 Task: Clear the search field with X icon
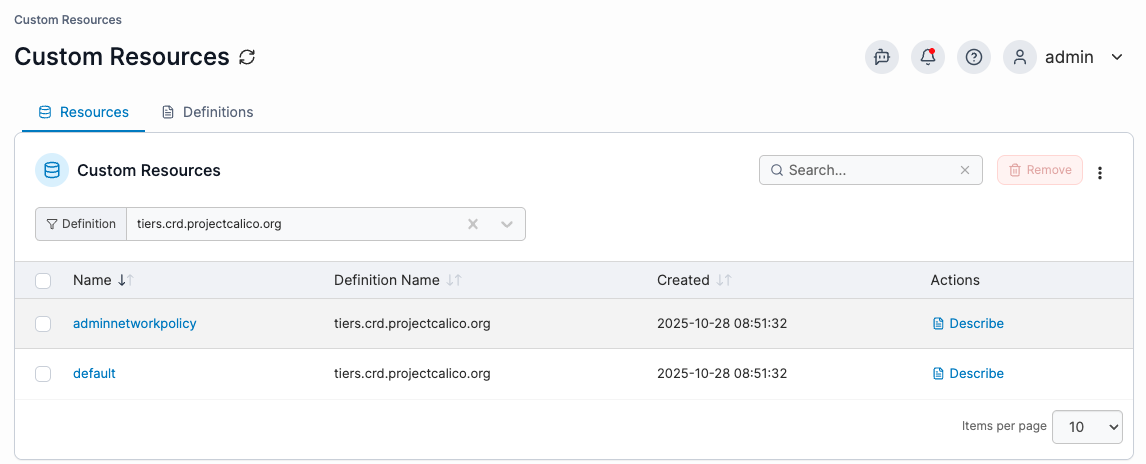(x=965, y=170)
